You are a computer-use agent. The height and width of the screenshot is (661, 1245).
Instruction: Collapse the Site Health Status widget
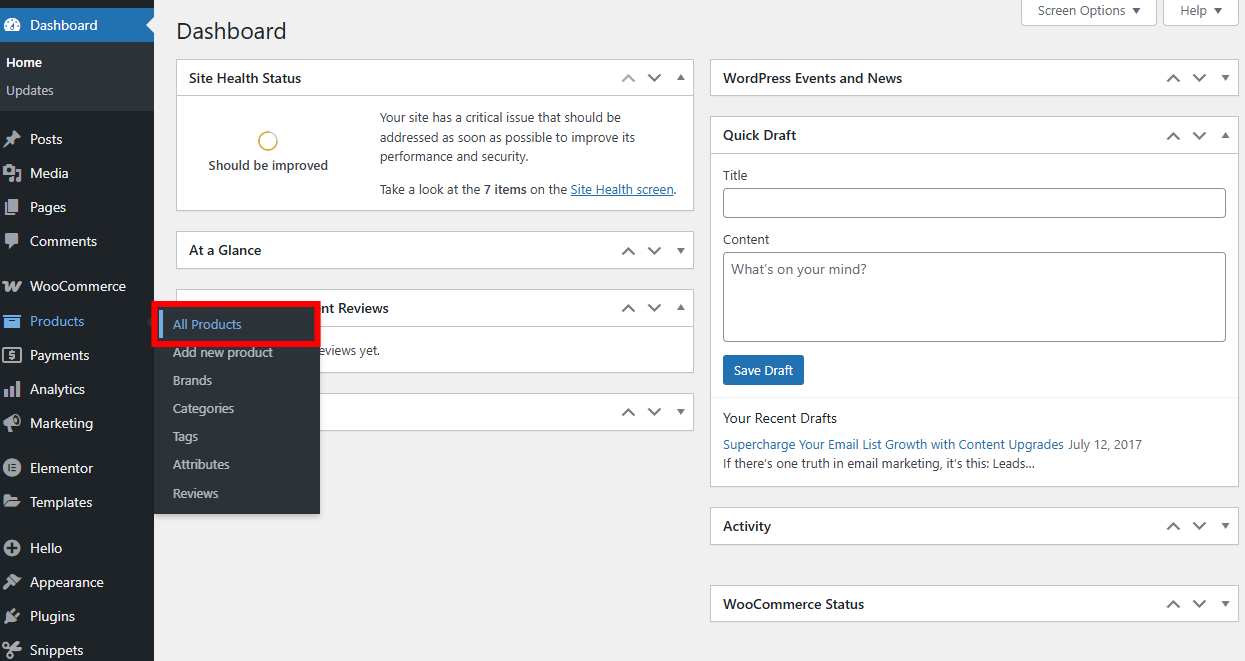click(x=680, y=77)
